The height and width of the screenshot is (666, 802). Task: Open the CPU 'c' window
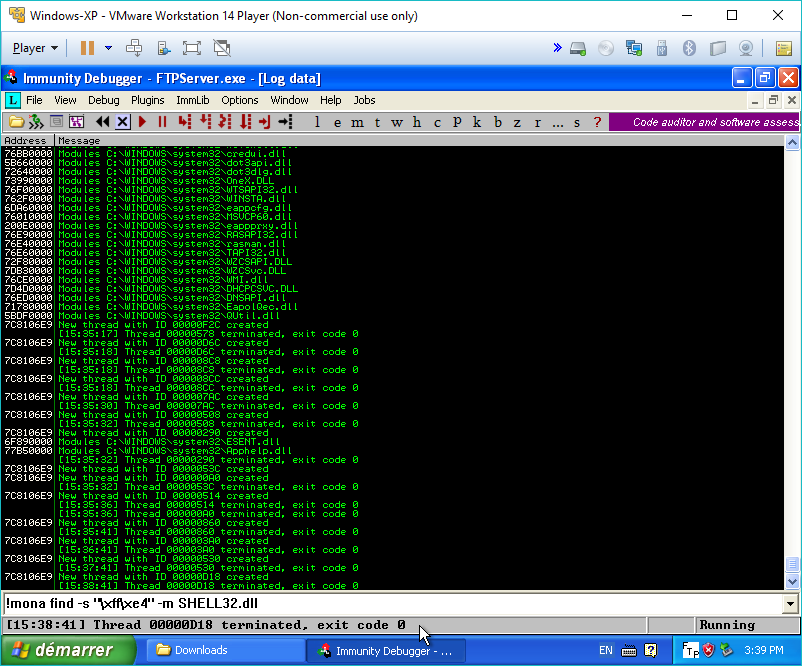[437, 122]
